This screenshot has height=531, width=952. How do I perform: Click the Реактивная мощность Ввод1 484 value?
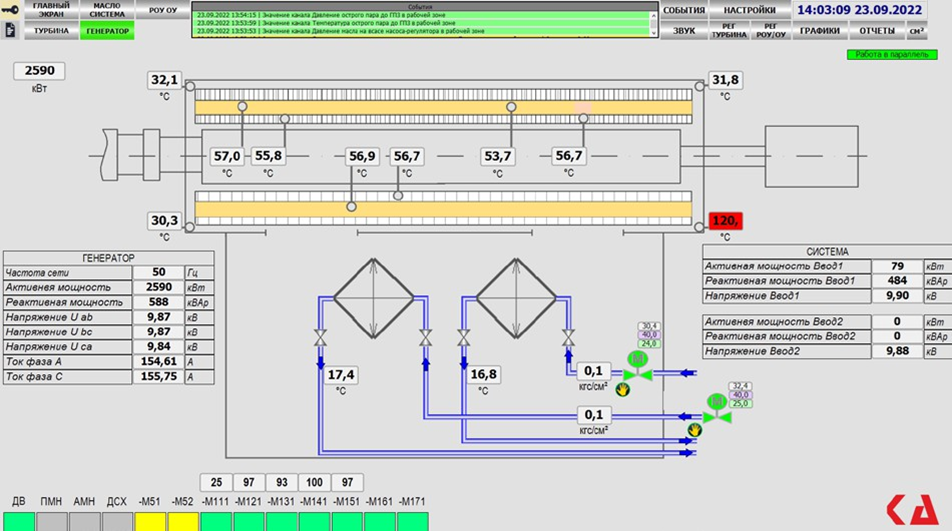pos(897,281)
